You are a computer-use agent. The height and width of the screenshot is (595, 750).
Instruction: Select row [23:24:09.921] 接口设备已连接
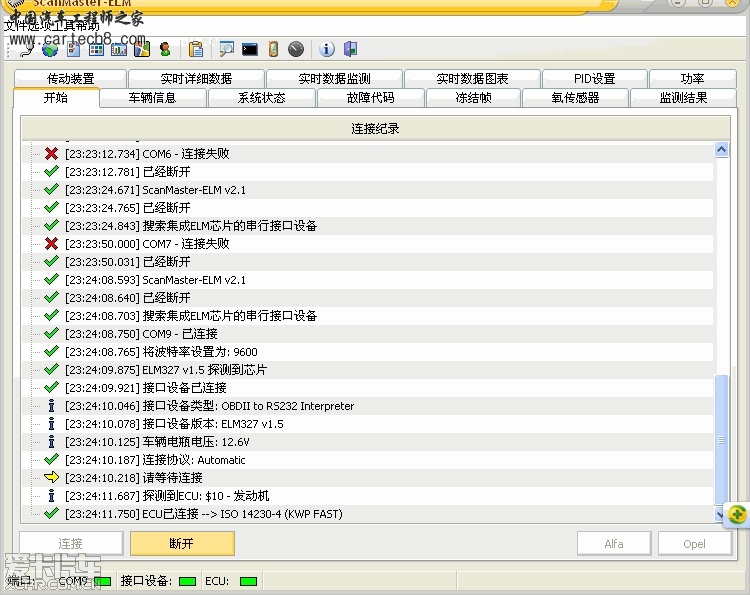click(367, 387)
